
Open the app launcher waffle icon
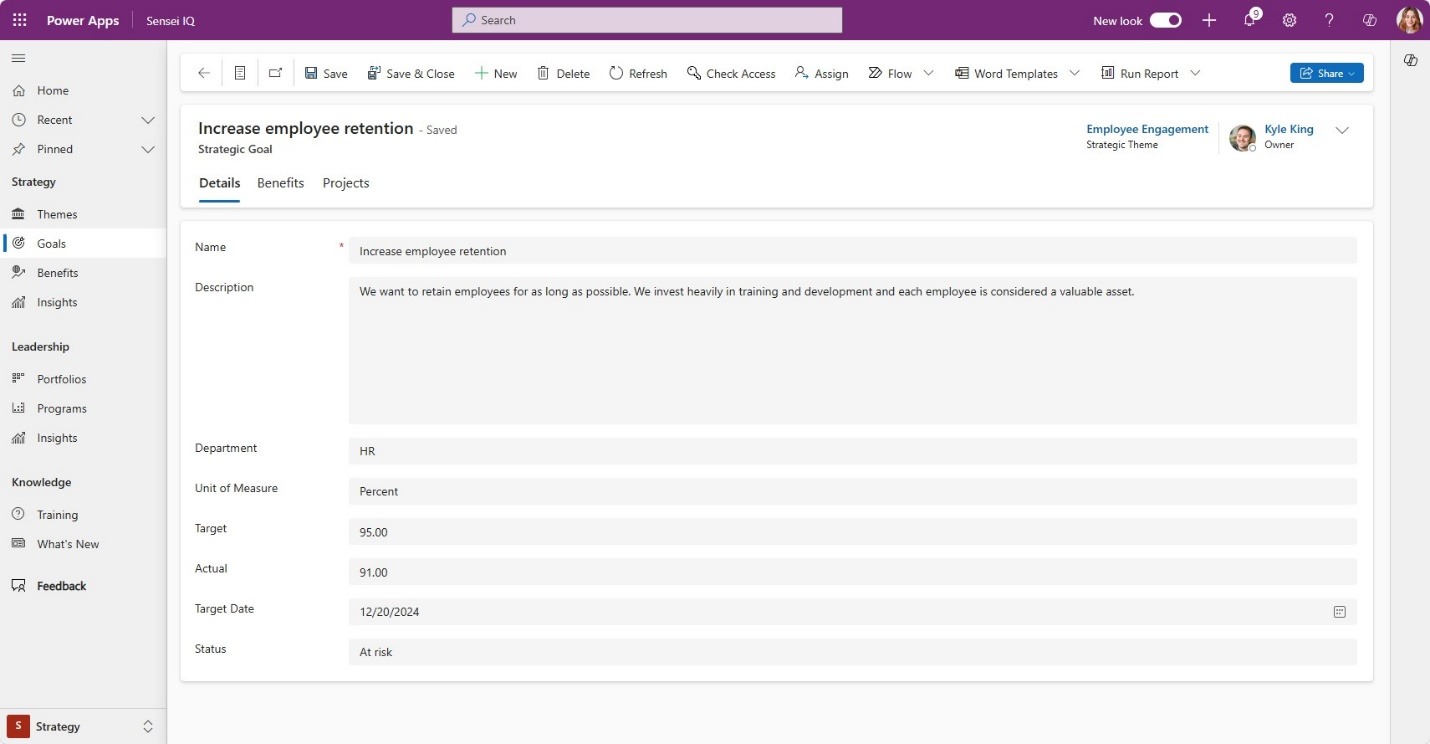[x=19, y=20]
